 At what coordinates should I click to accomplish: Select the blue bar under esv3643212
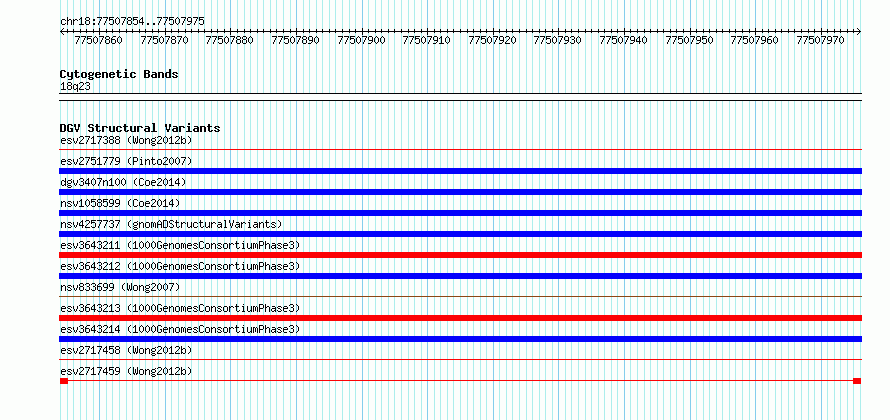click(460, 276)
